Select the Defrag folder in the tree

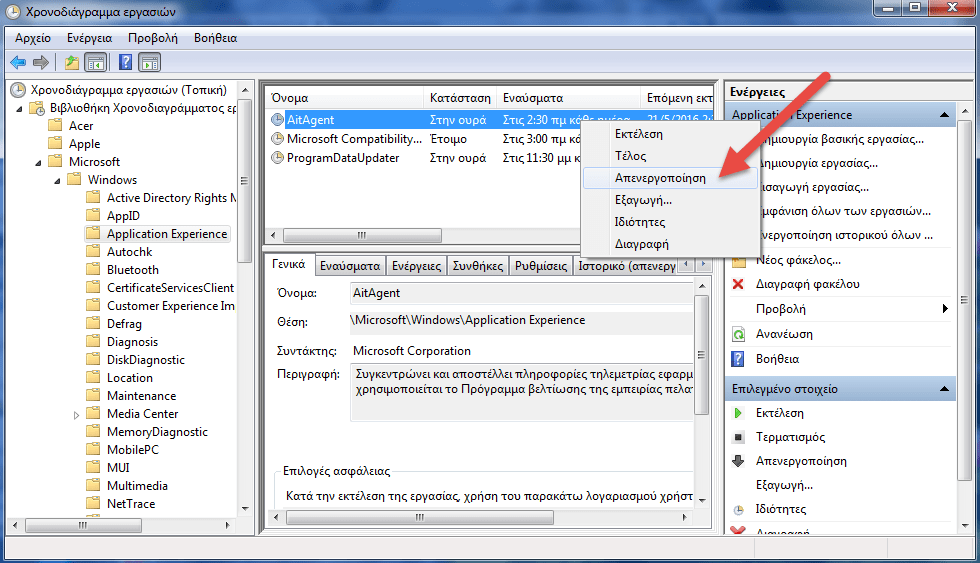pyautogui.click(x=124, y=324)
